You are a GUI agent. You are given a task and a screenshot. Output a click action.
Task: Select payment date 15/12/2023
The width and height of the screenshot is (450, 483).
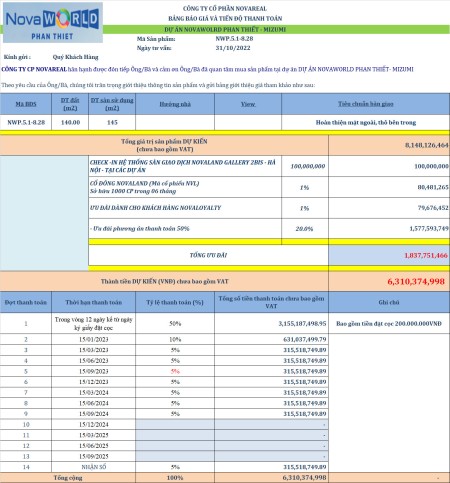click(93, 382)
